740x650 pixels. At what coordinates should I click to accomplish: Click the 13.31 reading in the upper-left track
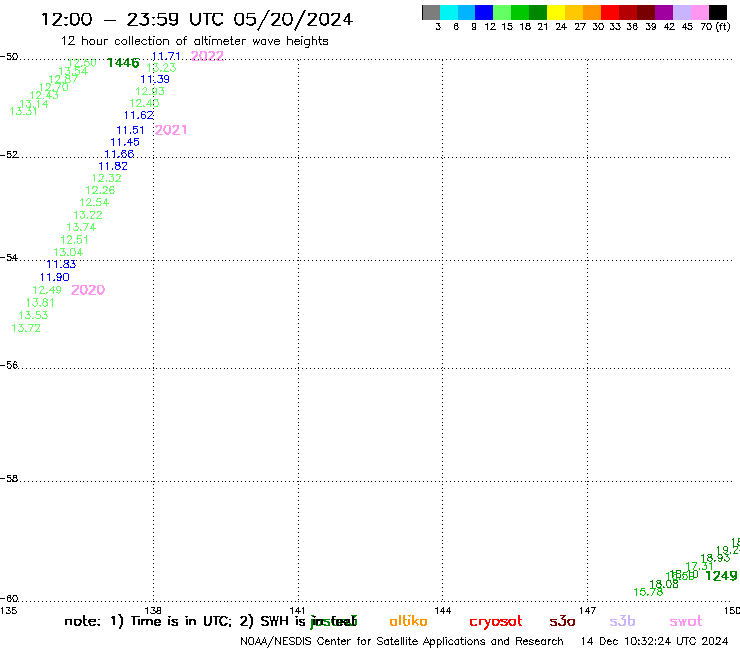(23, 111)
